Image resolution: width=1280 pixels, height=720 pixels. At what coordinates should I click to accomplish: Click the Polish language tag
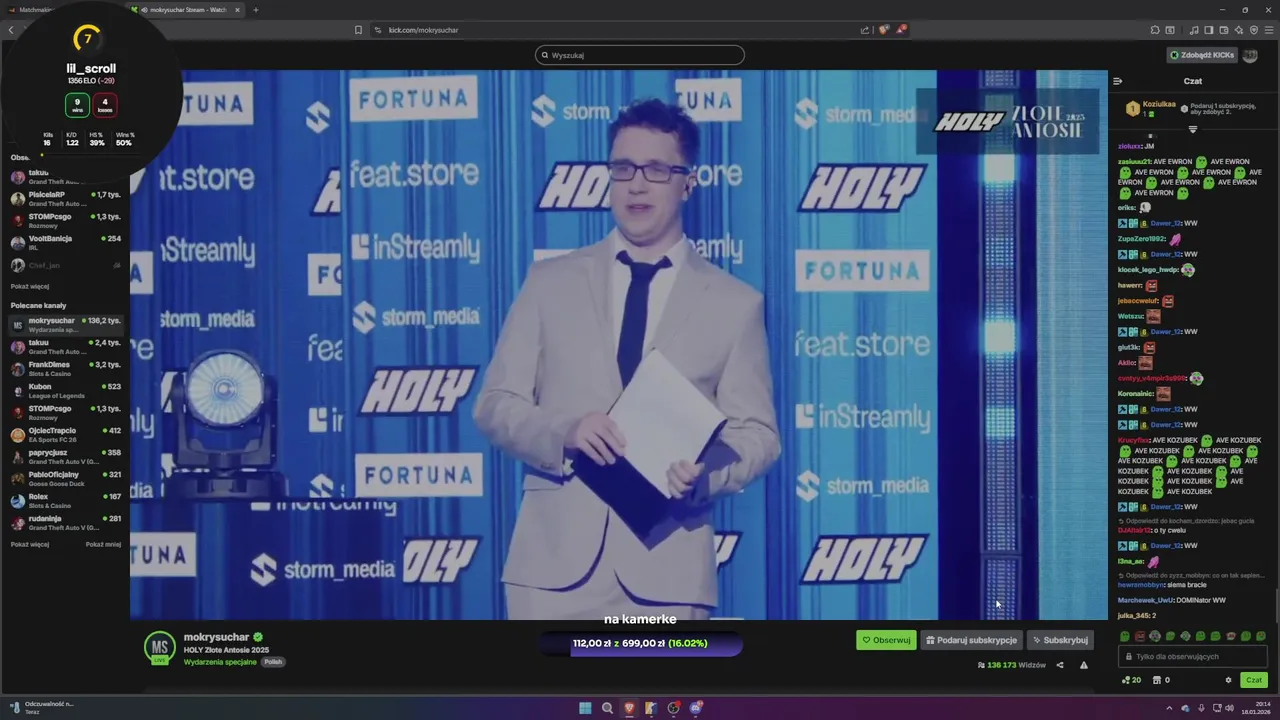(273, 662)
